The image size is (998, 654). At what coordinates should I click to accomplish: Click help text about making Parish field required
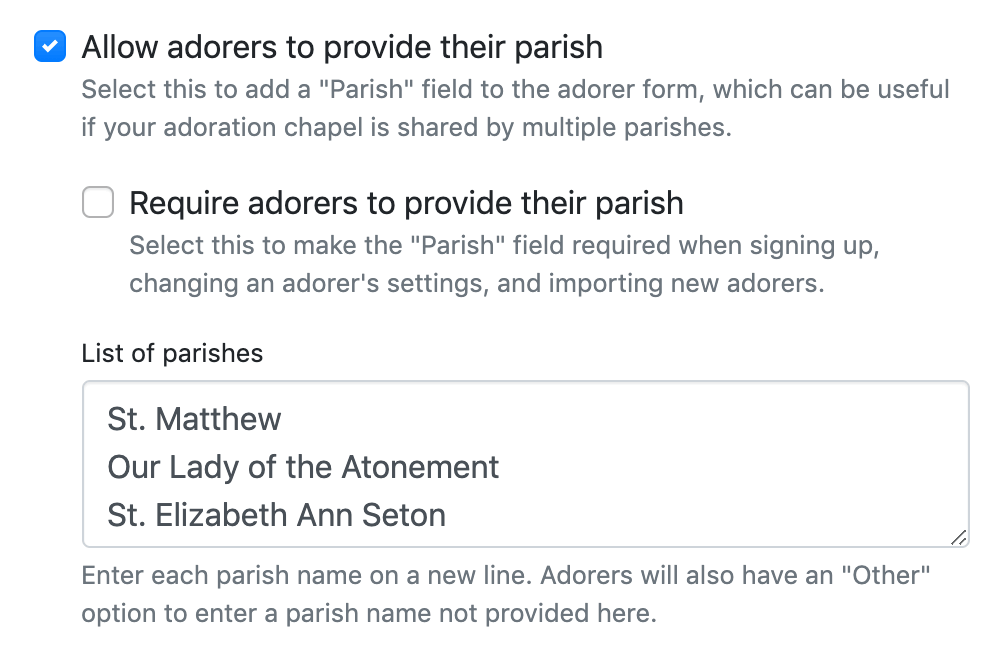(x=504, y=264)
